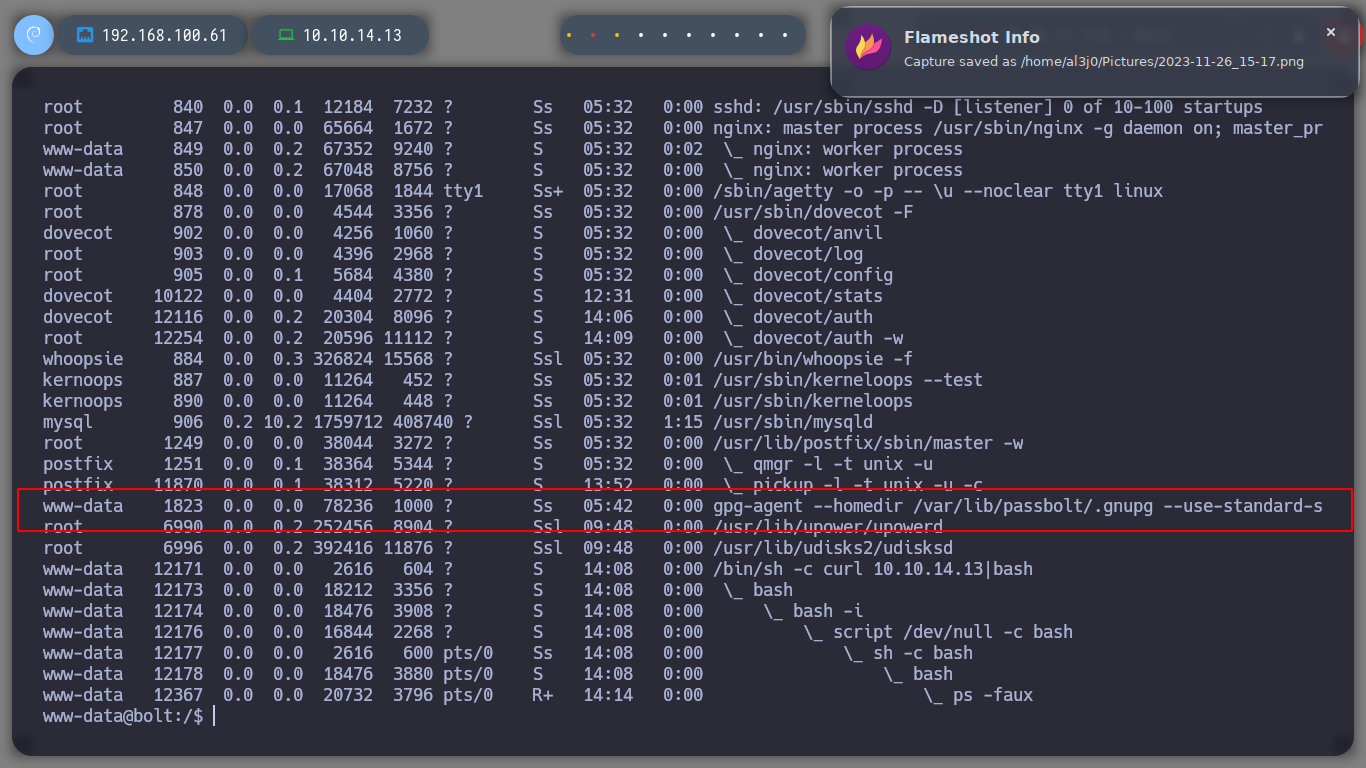Switch to the first yellow workspace dot

pyautogui.click(x=569, y=35)
